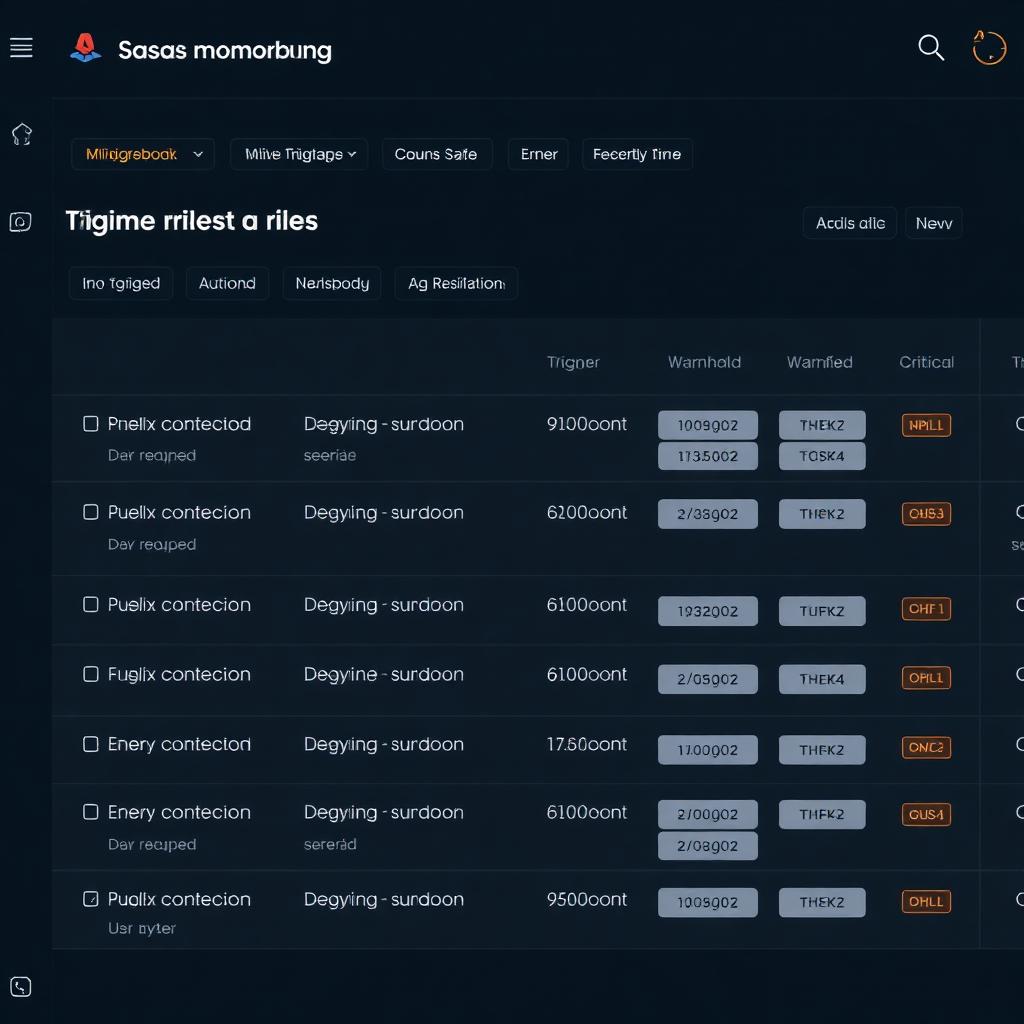Screen dimensions: 1024x1024
Task: Open the messages icon in the sidebar
Action: 21,221
